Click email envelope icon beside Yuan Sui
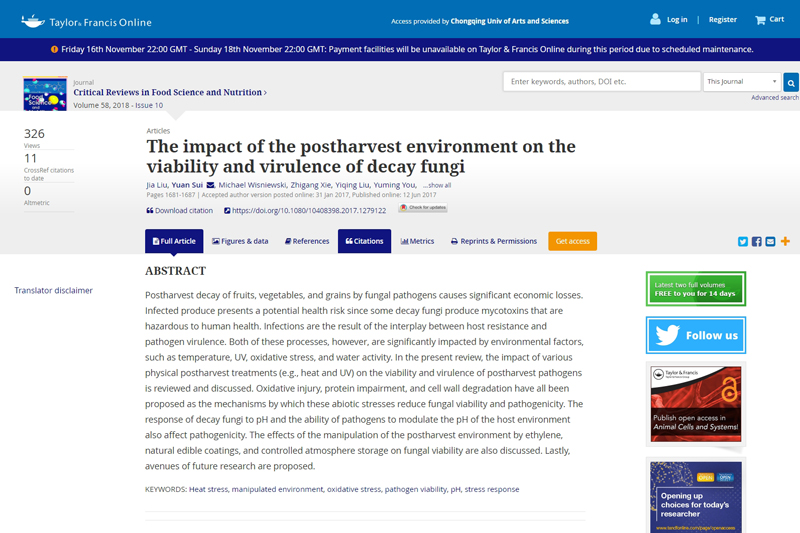Viewport: 800px width, 533px height. point(210,185)
